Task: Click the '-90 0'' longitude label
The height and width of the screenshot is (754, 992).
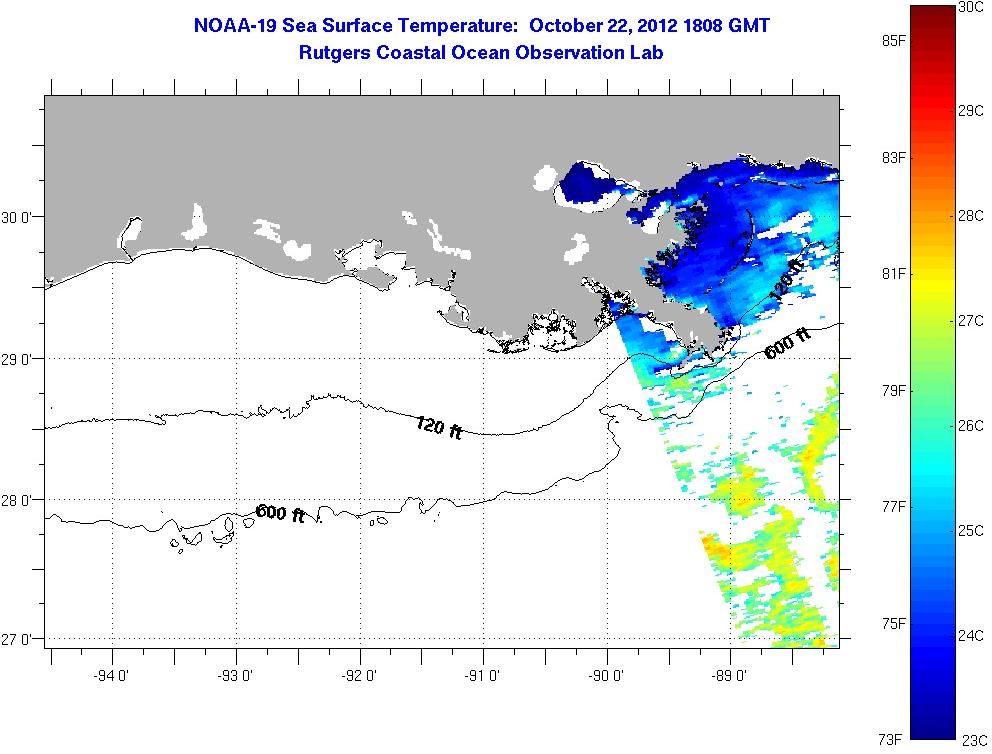Action: coord(605,676)
